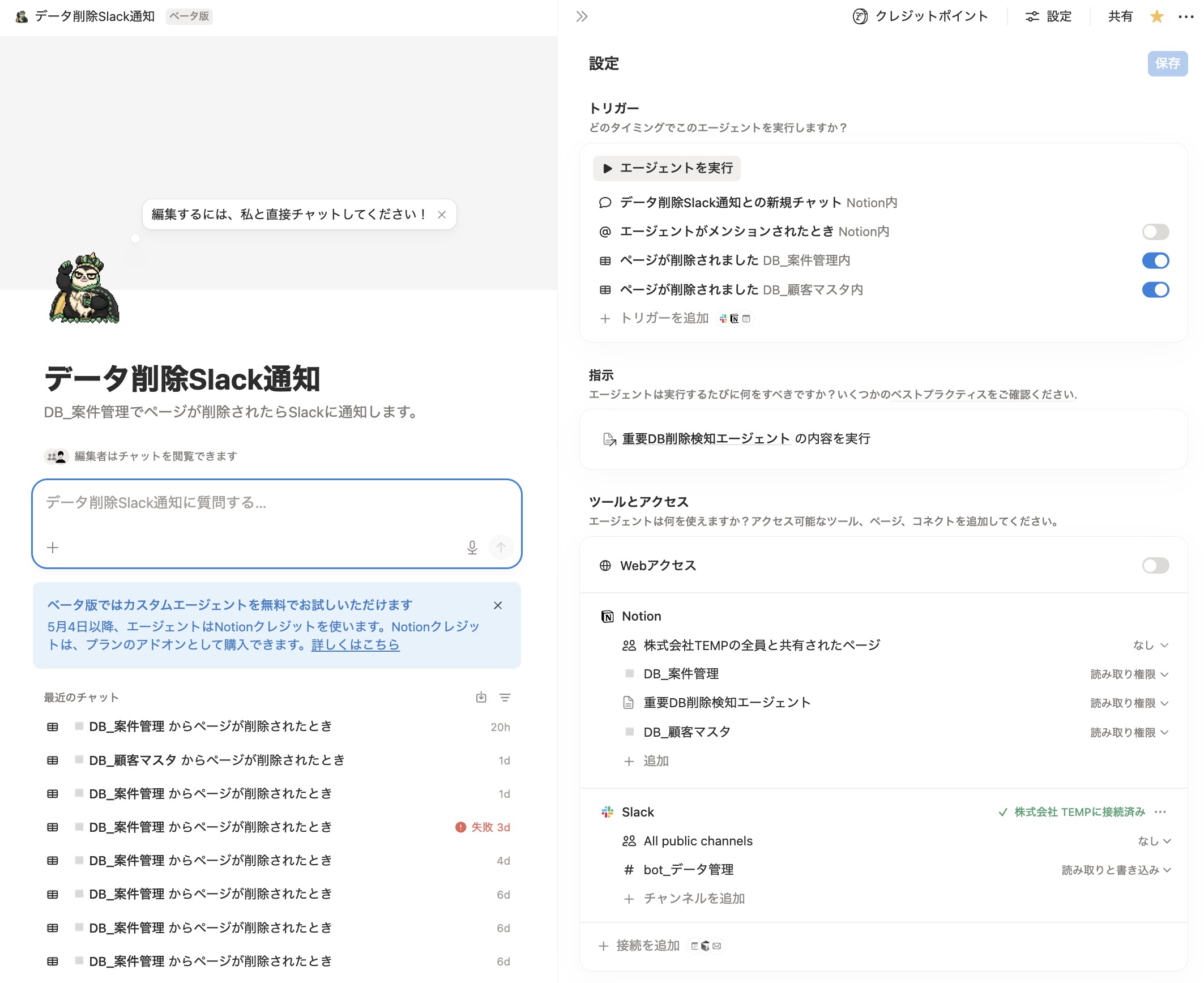1204x983 pixels.
Task: Close the 編集するには tooltip bubble
Action: (442, 215)
